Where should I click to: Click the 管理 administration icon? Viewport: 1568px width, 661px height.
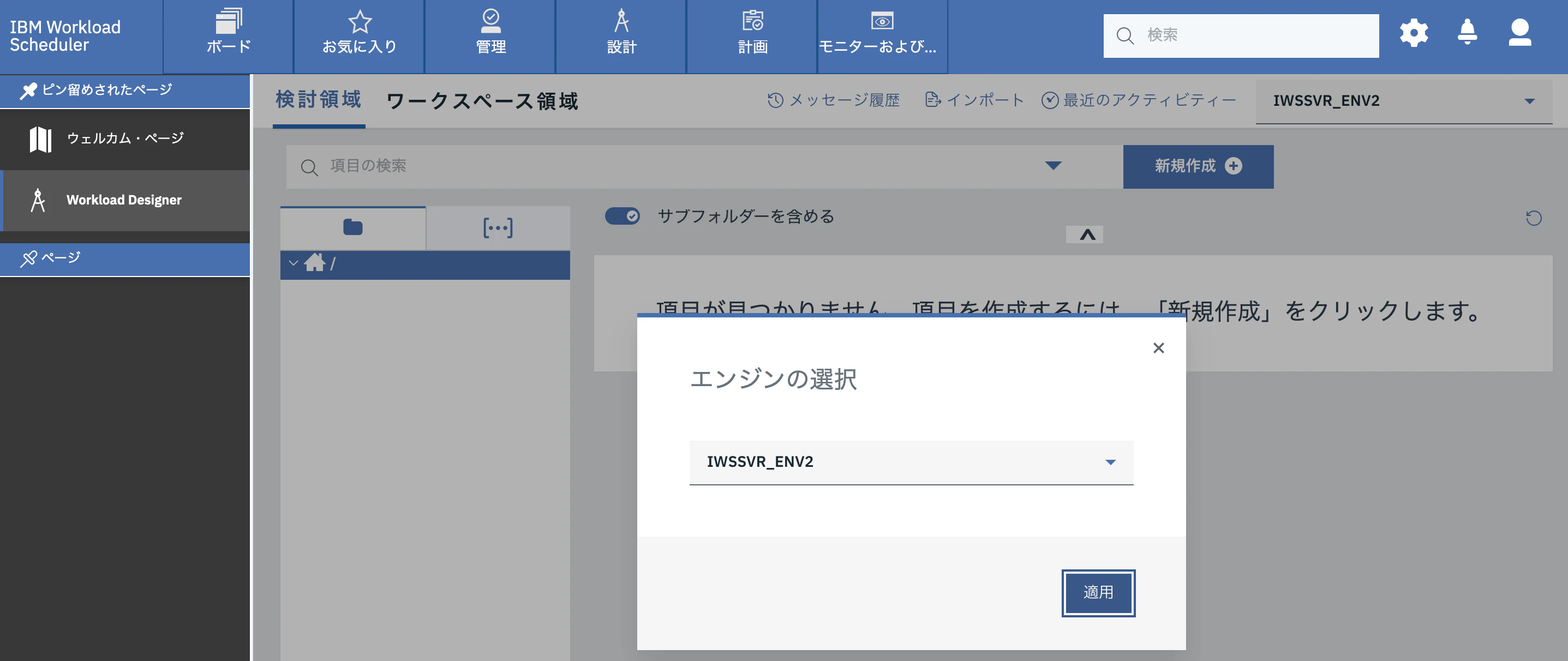[x=490, y=21]
